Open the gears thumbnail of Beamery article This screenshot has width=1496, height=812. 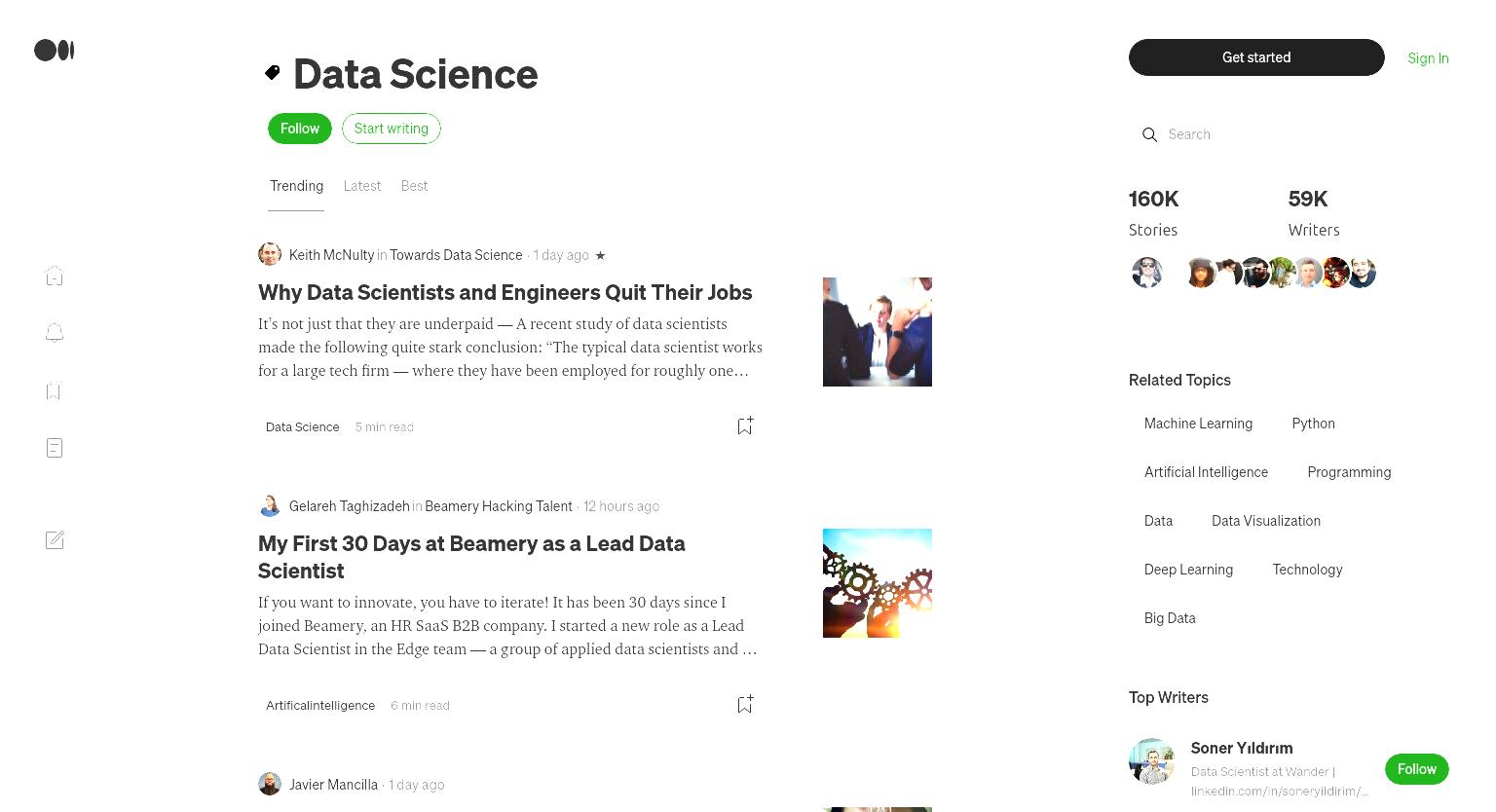[878, 583]
